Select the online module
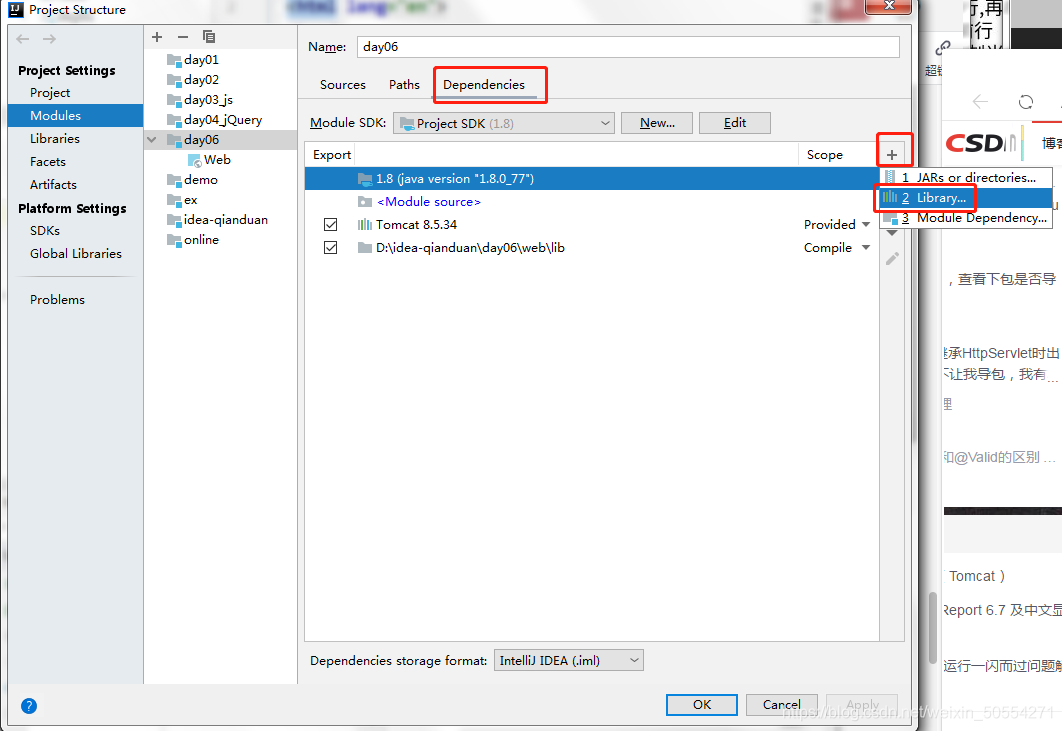The height and width of the screenshot is (731, 1062). [x=201, y=240]
